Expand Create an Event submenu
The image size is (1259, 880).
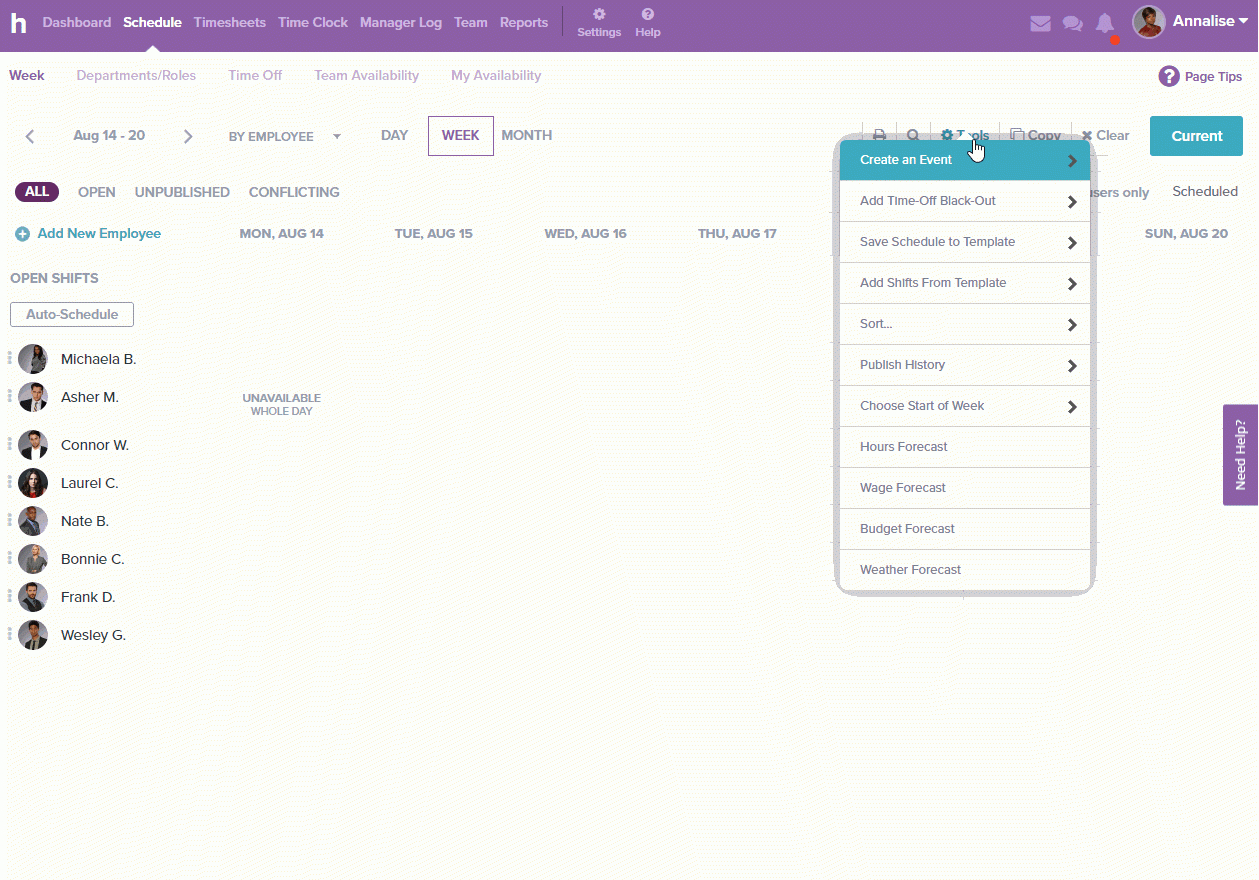(965, 160)
